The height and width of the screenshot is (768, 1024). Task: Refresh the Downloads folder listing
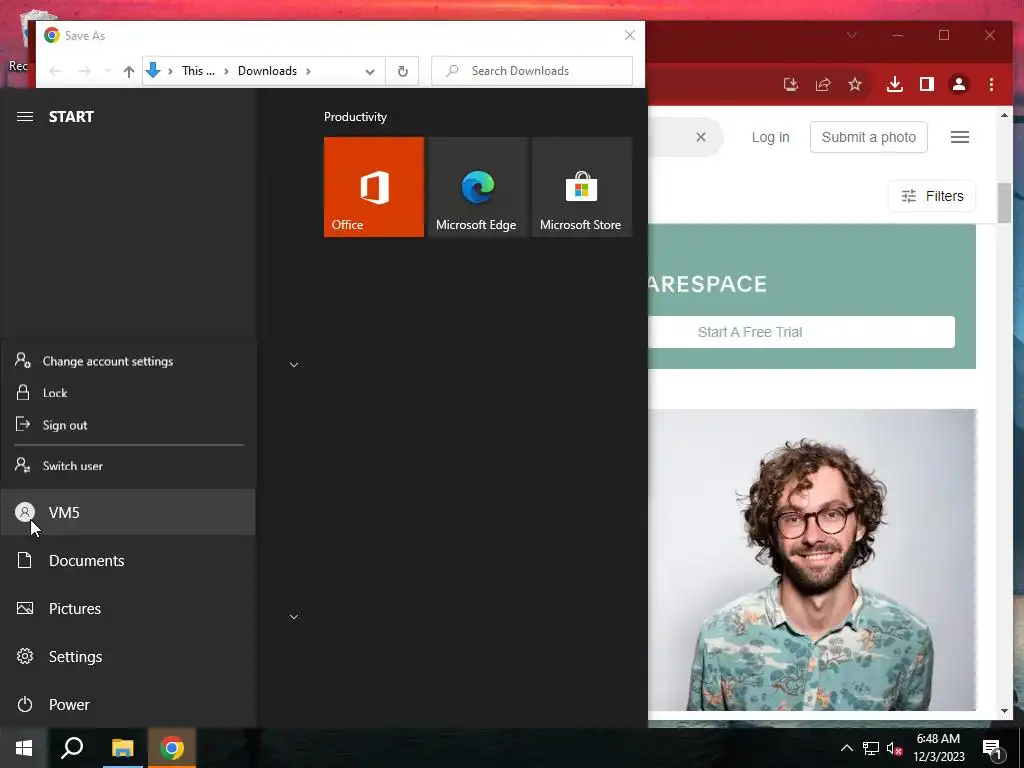pos(402,71)
